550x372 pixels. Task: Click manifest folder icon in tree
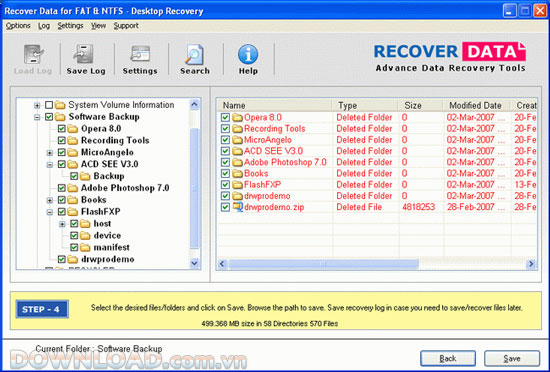[85, 248]
